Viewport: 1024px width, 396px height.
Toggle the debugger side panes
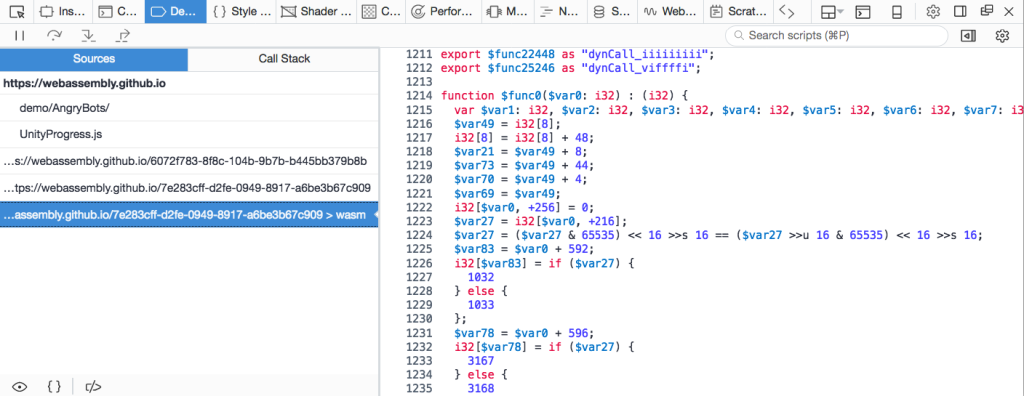(x=968, y=36)
